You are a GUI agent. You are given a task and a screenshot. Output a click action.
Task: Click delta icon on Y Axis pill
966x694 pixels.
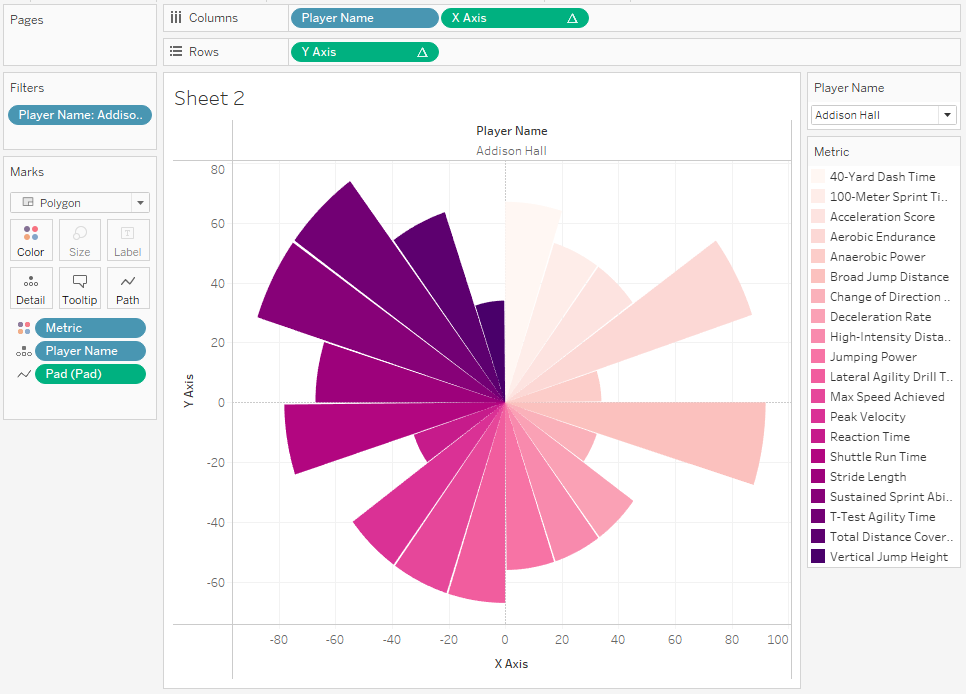click(422, 52)
